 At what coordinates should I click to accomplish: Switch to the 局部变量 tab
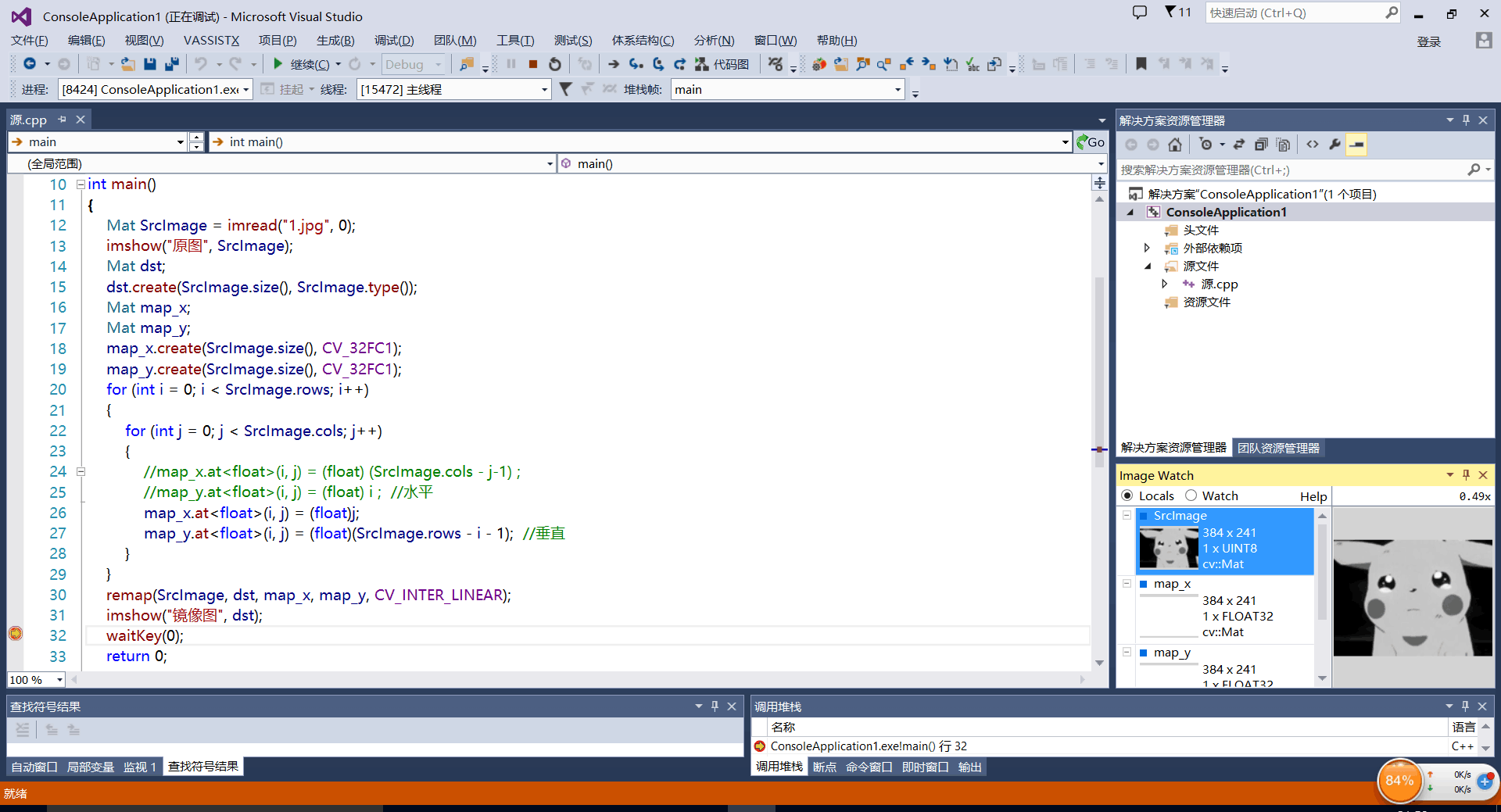pos(91,767)
